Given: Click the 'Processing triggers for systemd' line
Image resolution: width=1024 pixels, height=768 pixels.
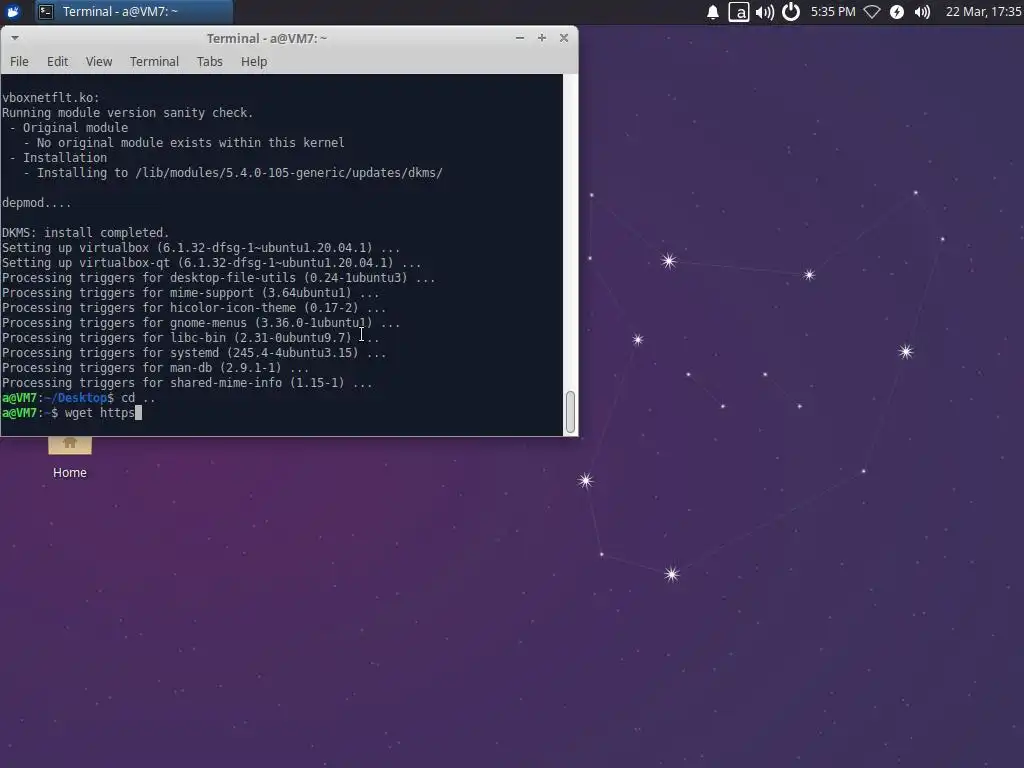Looking at the screenshot, I should click(x=194, y=353).
